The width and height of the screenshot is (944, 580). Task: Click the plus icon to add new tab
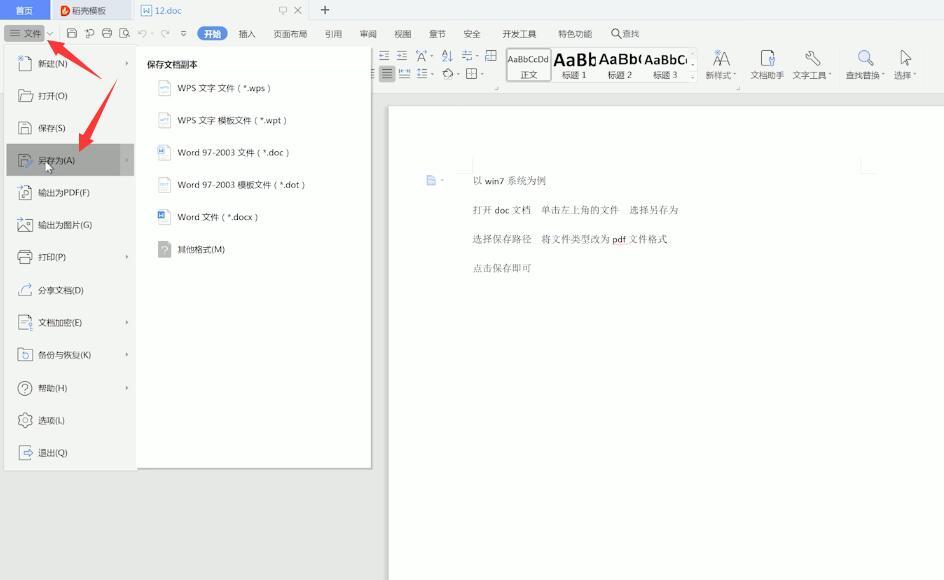[x=324, y=10]
